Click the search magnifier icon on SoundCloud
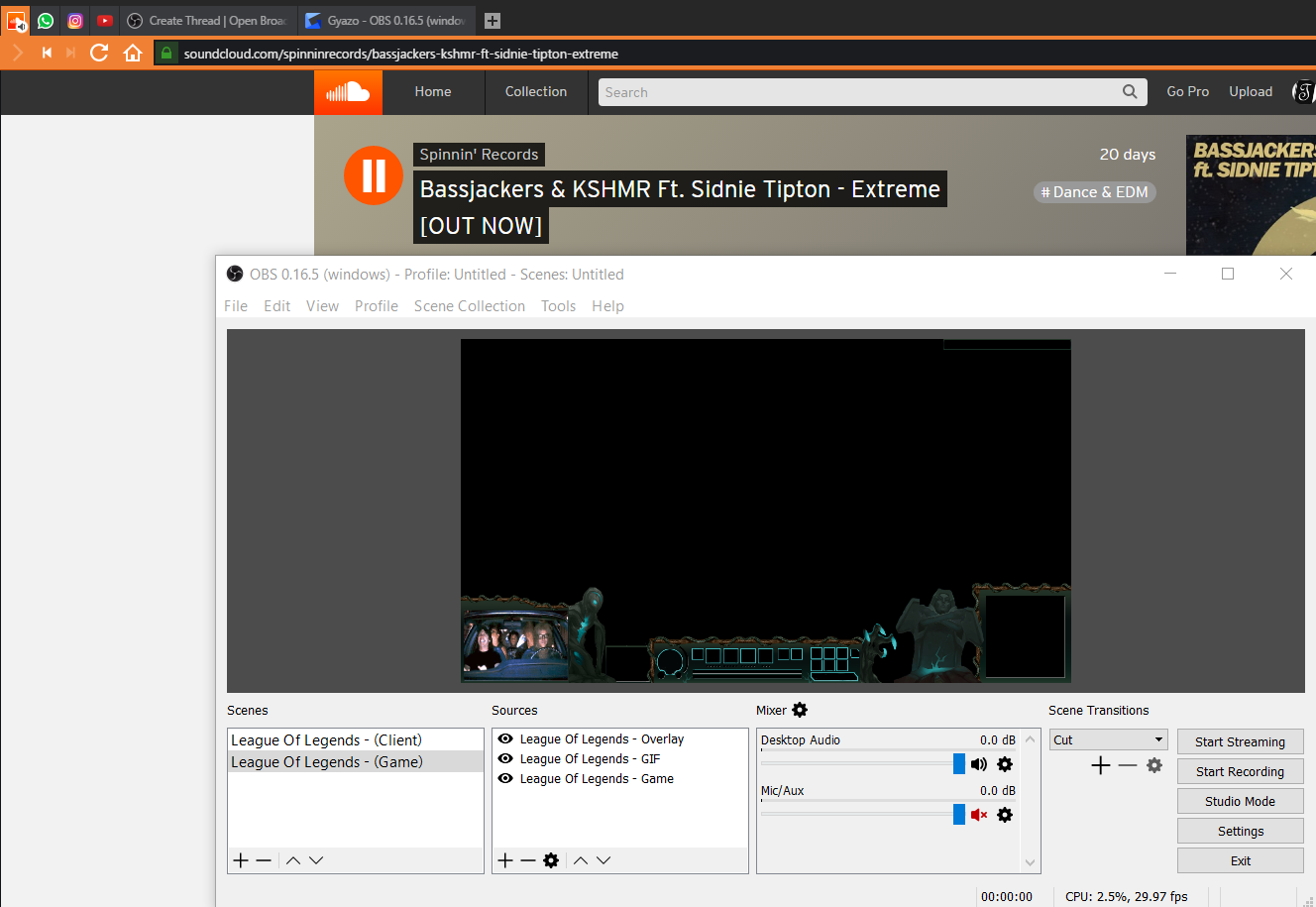The width and height of the screenshot is (1316, 907). [x=1130, y=92]
